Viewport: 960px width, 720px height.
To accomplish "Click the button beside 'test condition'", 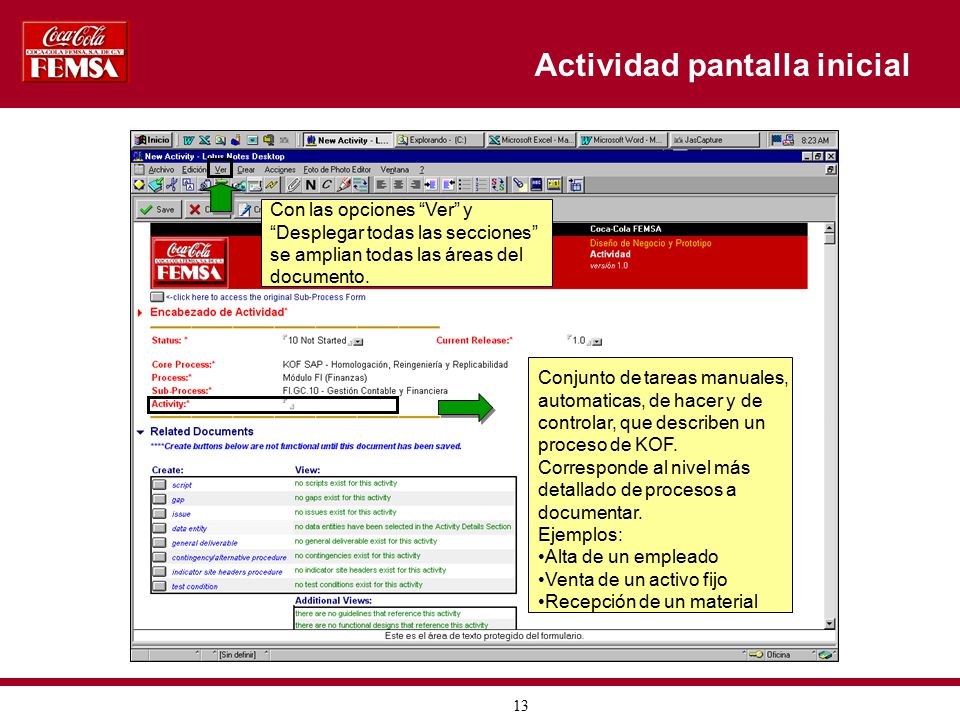I will (x=159, y=586).
